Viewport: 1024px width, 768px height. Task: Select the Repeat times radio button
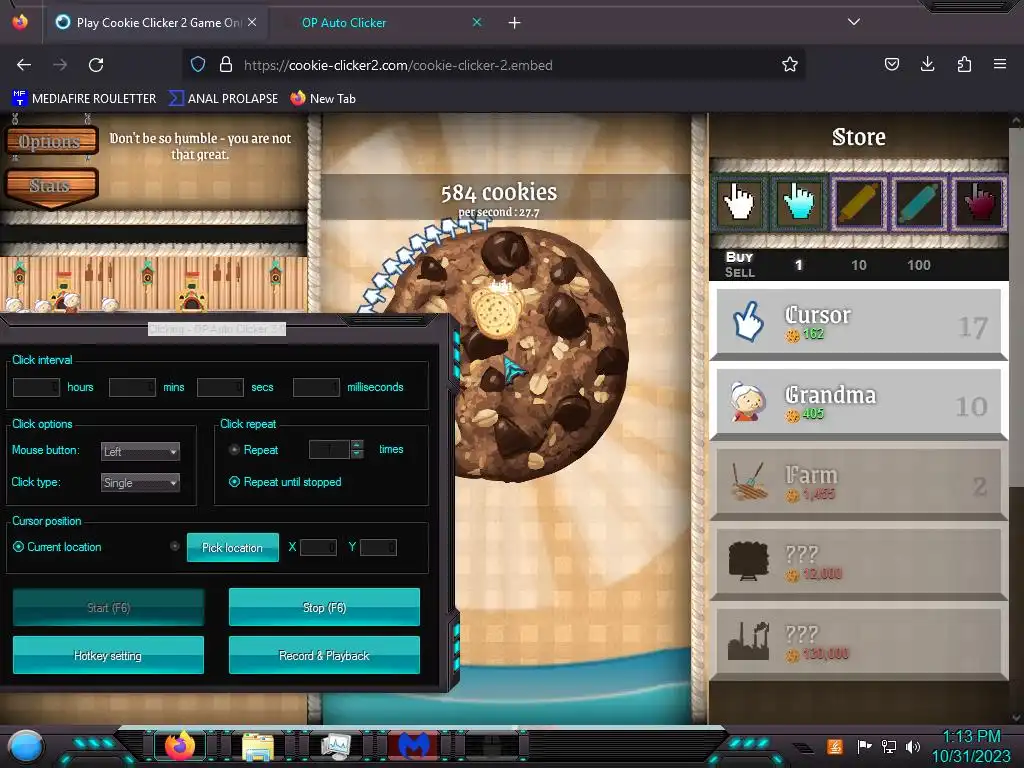click(x=234, y=450)
